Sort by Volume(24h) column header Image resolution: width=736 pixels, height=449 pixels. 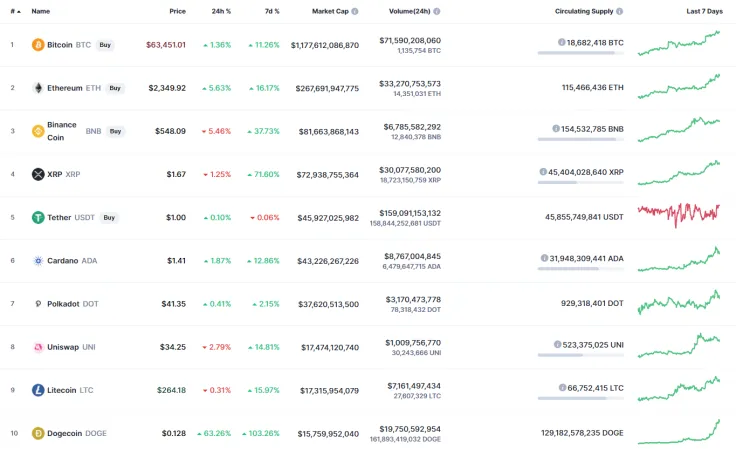(x=409, y=11)
